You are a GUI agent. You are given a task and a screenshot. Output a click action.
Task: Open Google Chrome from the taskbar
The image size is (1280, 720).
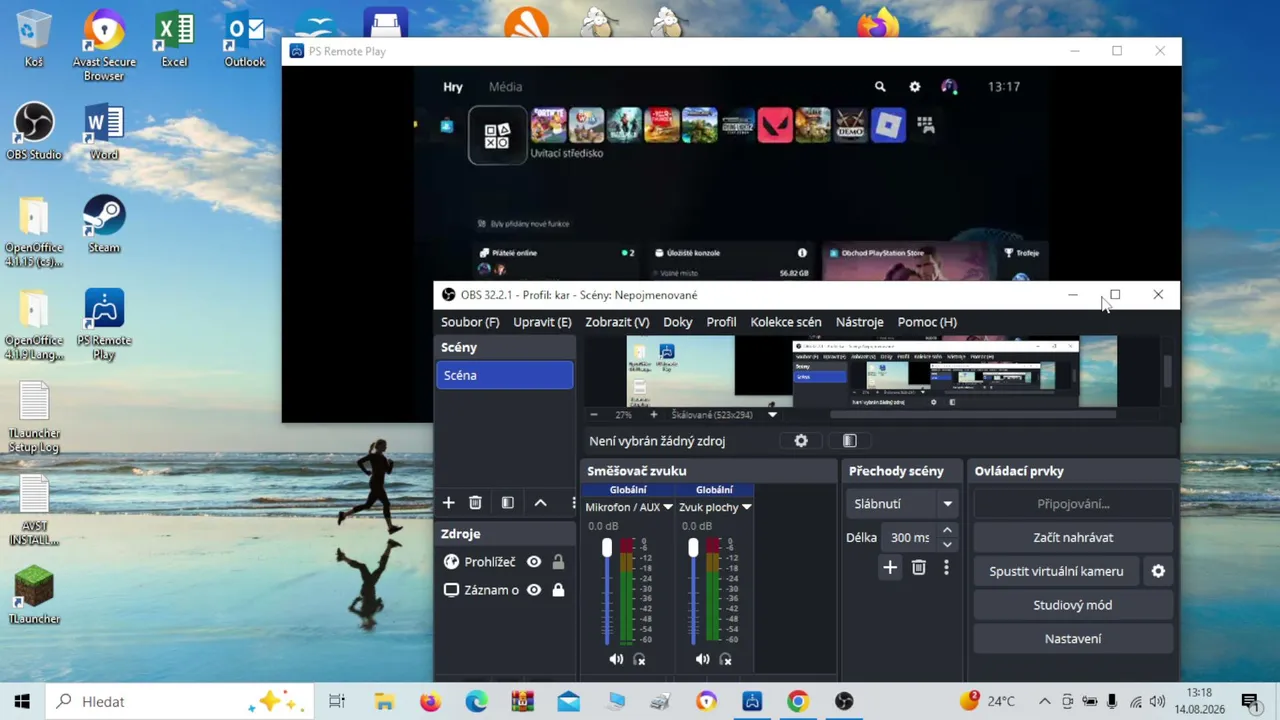pos(797,702)
